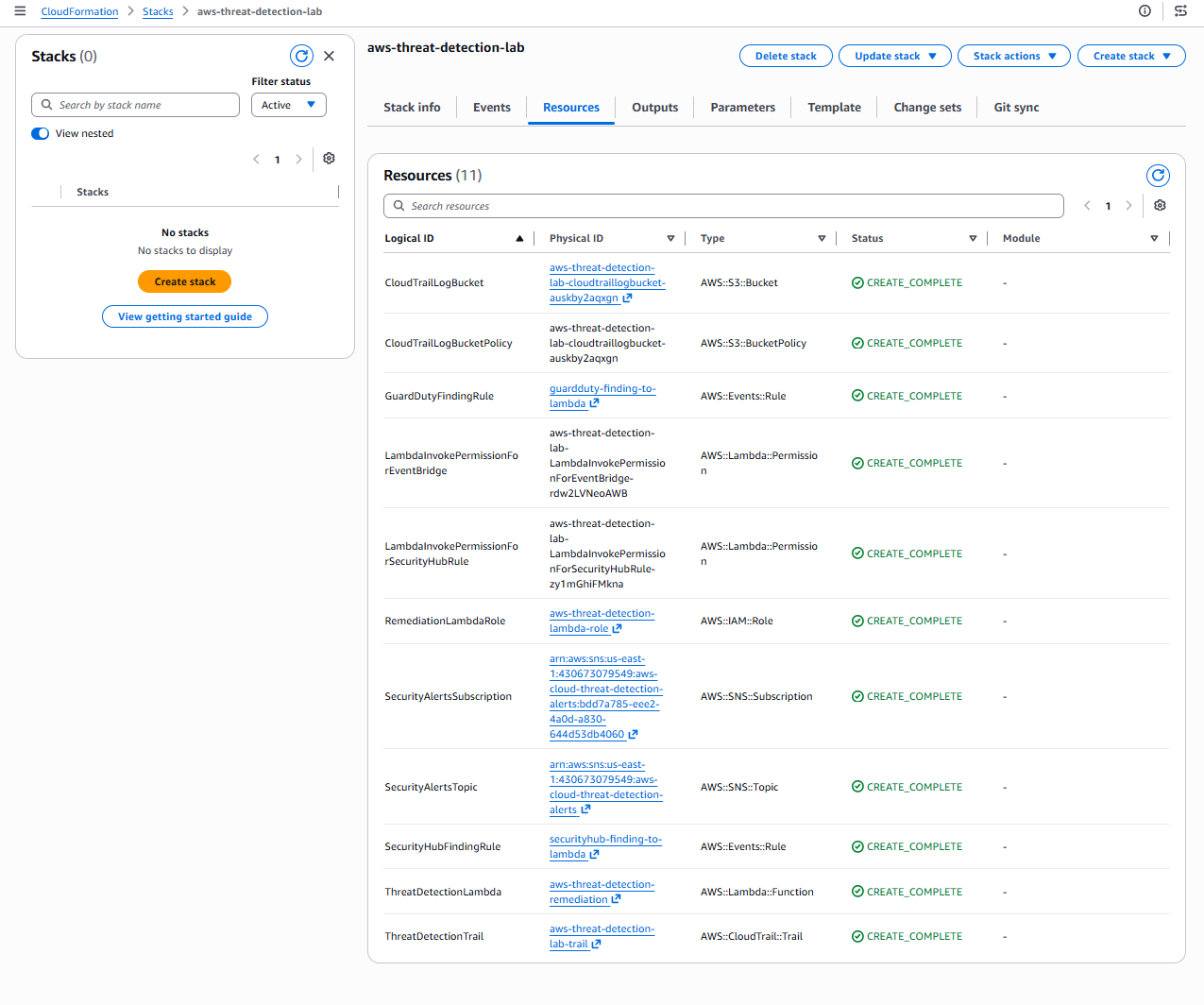Open the Parameters tab

coord(743,108)
